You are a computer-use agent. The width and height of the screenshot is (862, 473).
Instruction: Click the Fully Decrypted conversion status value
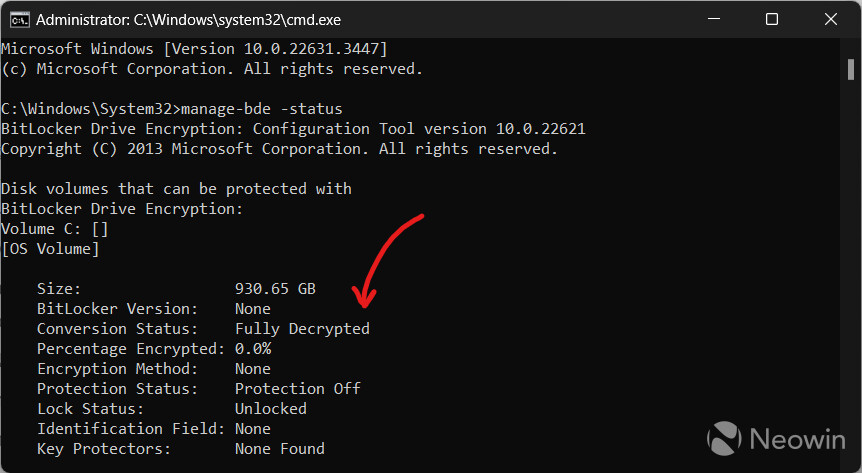(x=302, y=329)
